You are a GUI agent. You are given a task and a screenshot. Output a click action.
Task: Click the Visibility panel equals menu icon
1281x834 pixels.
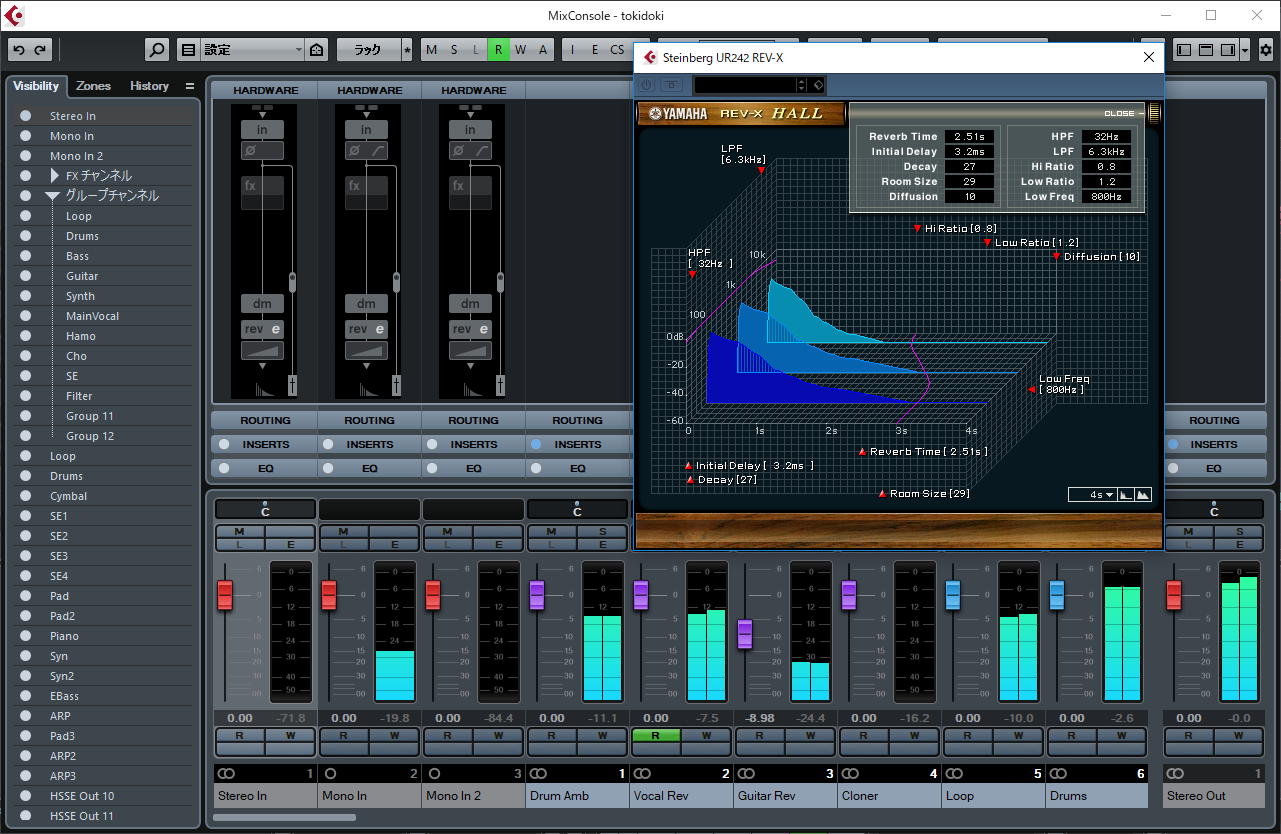pos(190,86)
